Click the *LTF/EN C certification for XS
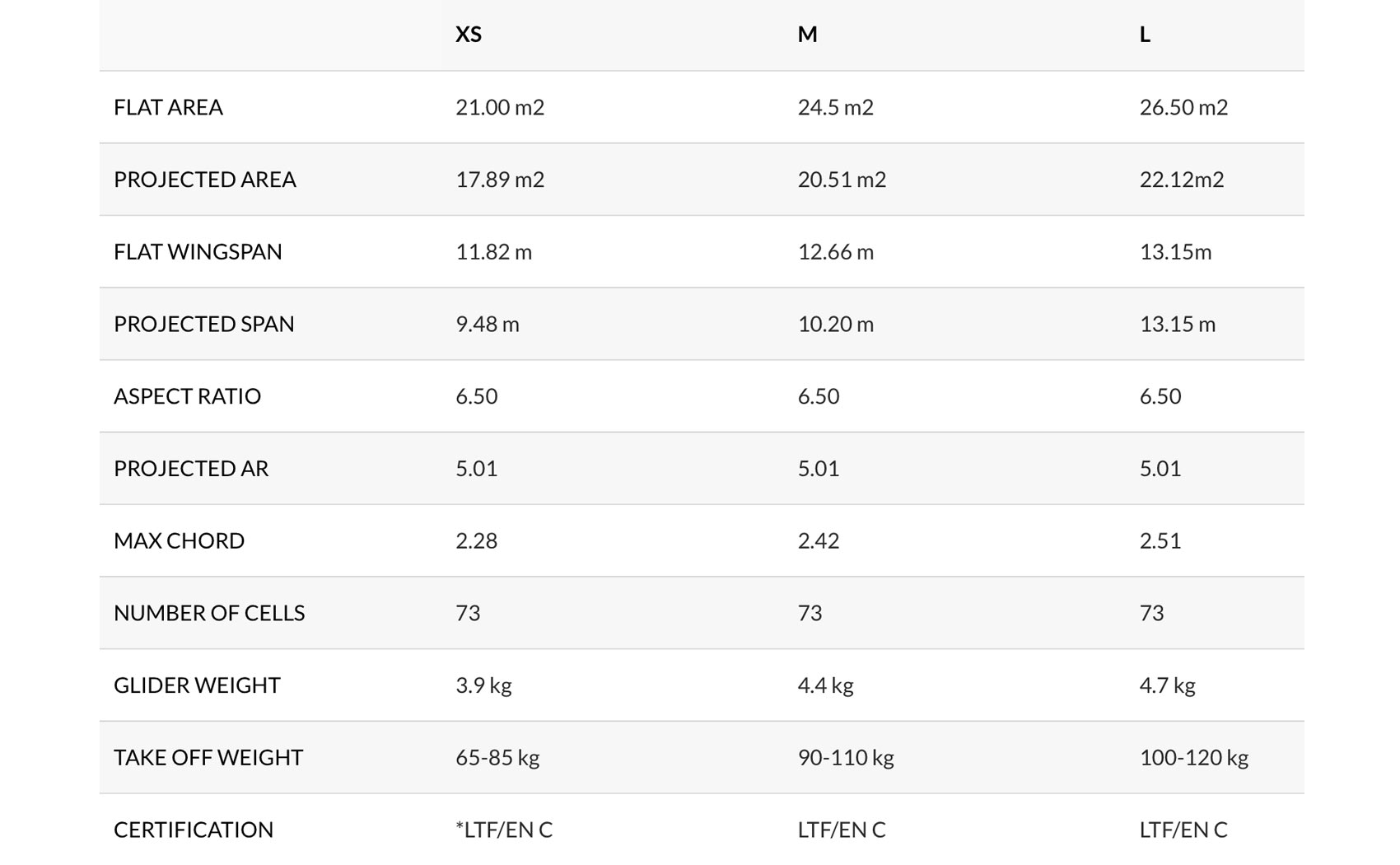1400x865 pixels. pyautogui.click(x=504, y=830)
